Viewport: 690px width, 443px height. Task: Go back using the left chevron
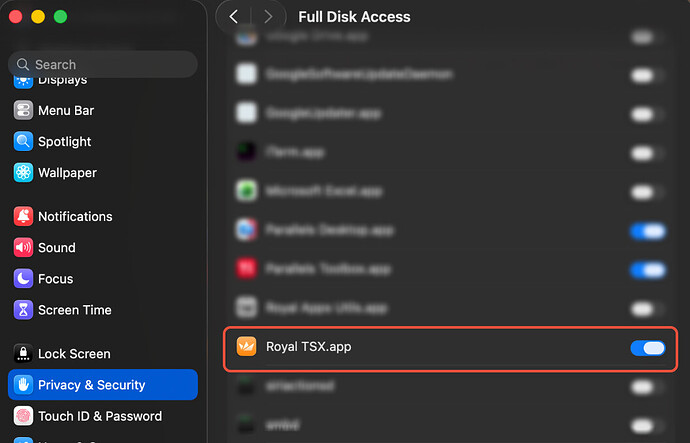(234, 17)
